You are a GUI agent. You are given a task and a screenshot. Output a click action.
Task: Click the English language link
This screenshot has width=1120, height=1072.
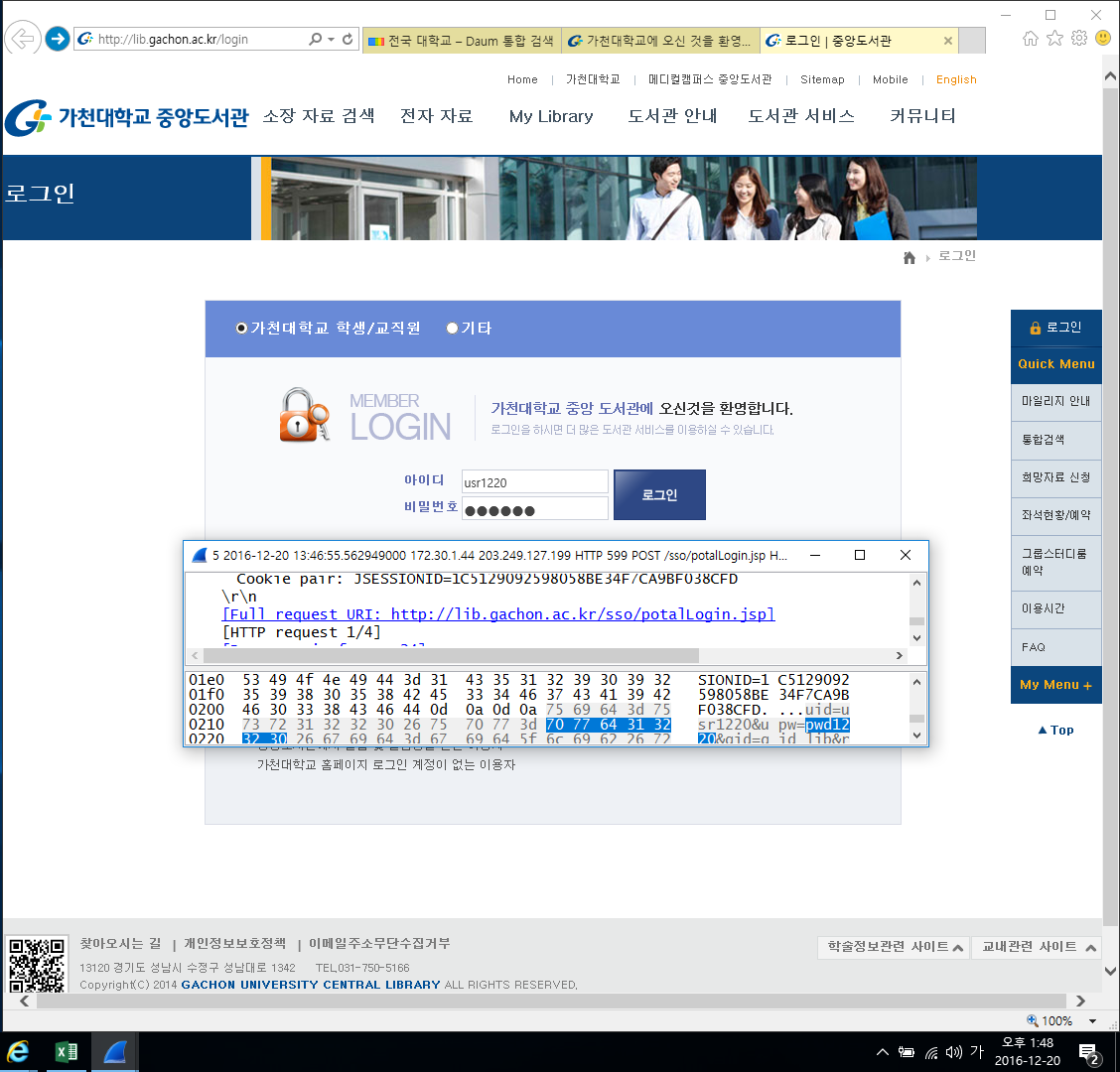956,79
